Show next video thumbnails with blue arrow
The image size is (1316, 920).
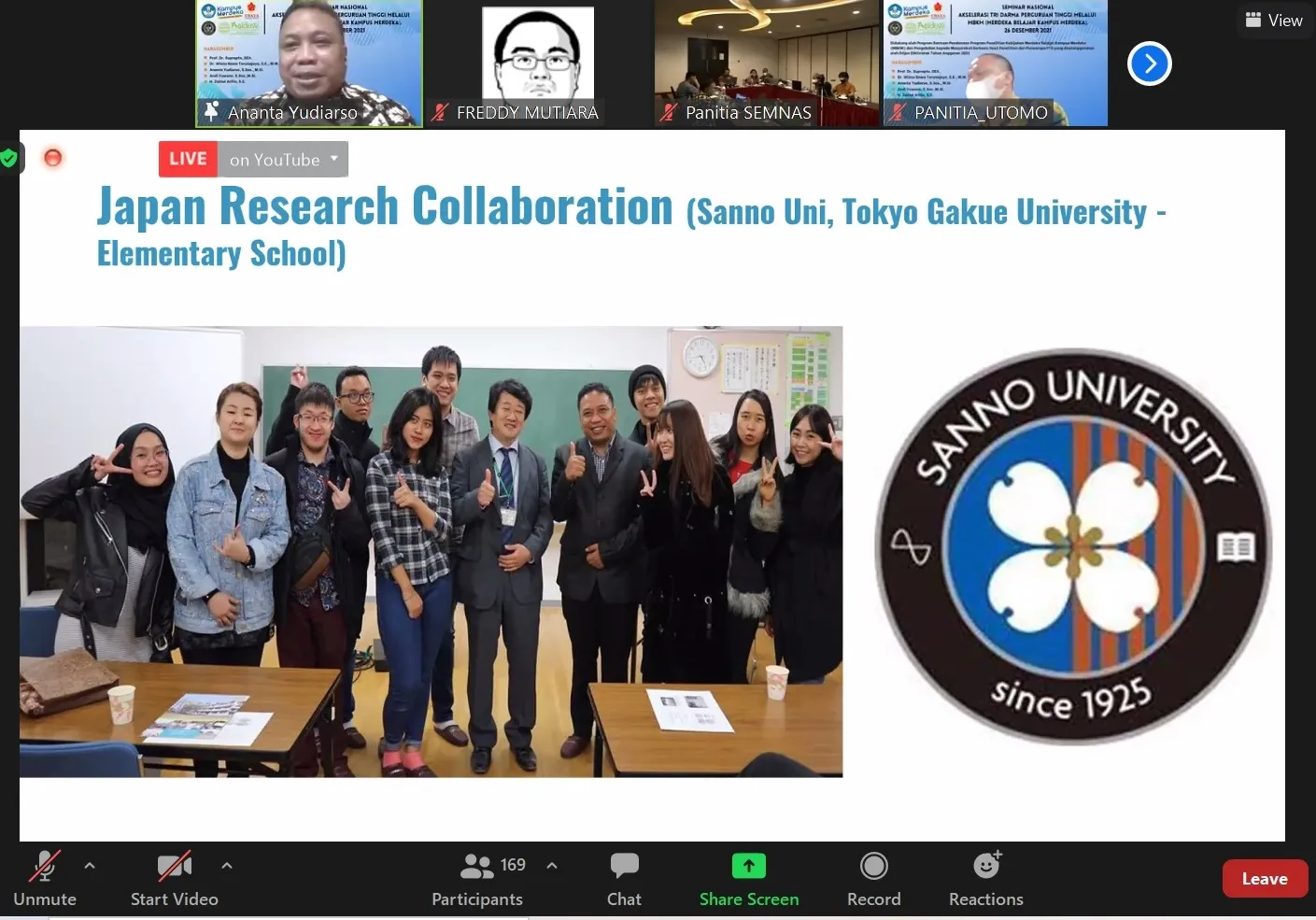[1149, 64]
